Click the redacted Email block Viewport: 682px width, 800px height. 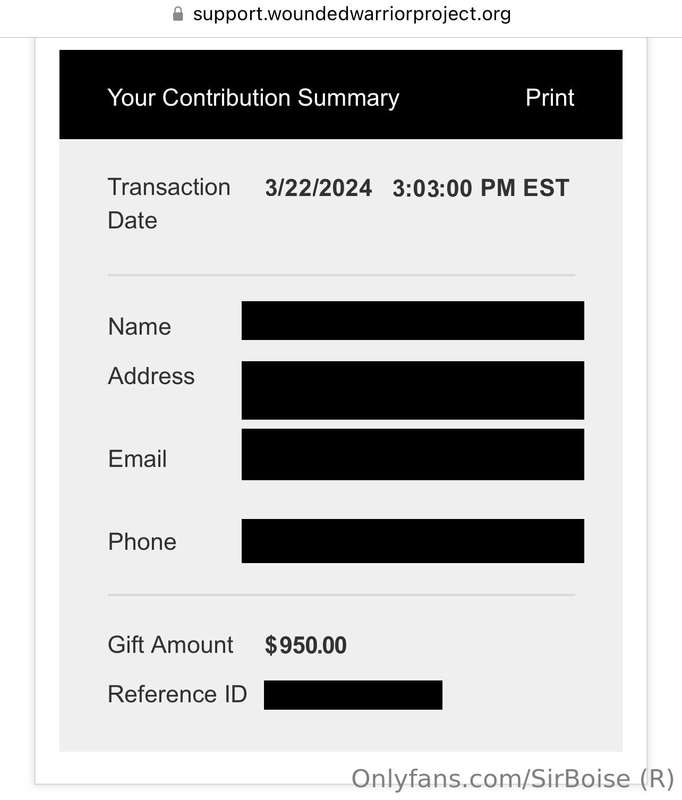coord(413,454)
